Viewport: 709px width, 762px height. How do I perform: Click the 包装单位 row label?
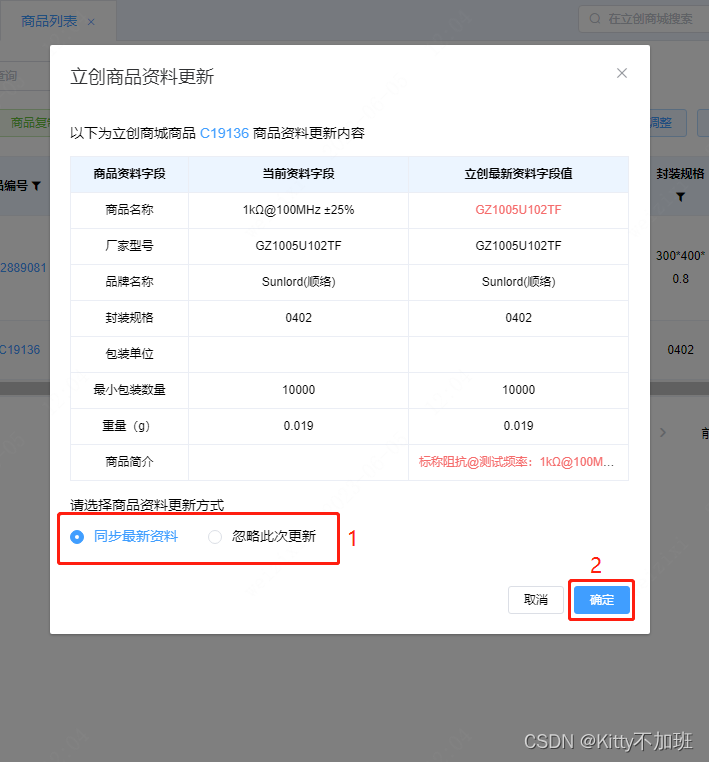(129, 354)
